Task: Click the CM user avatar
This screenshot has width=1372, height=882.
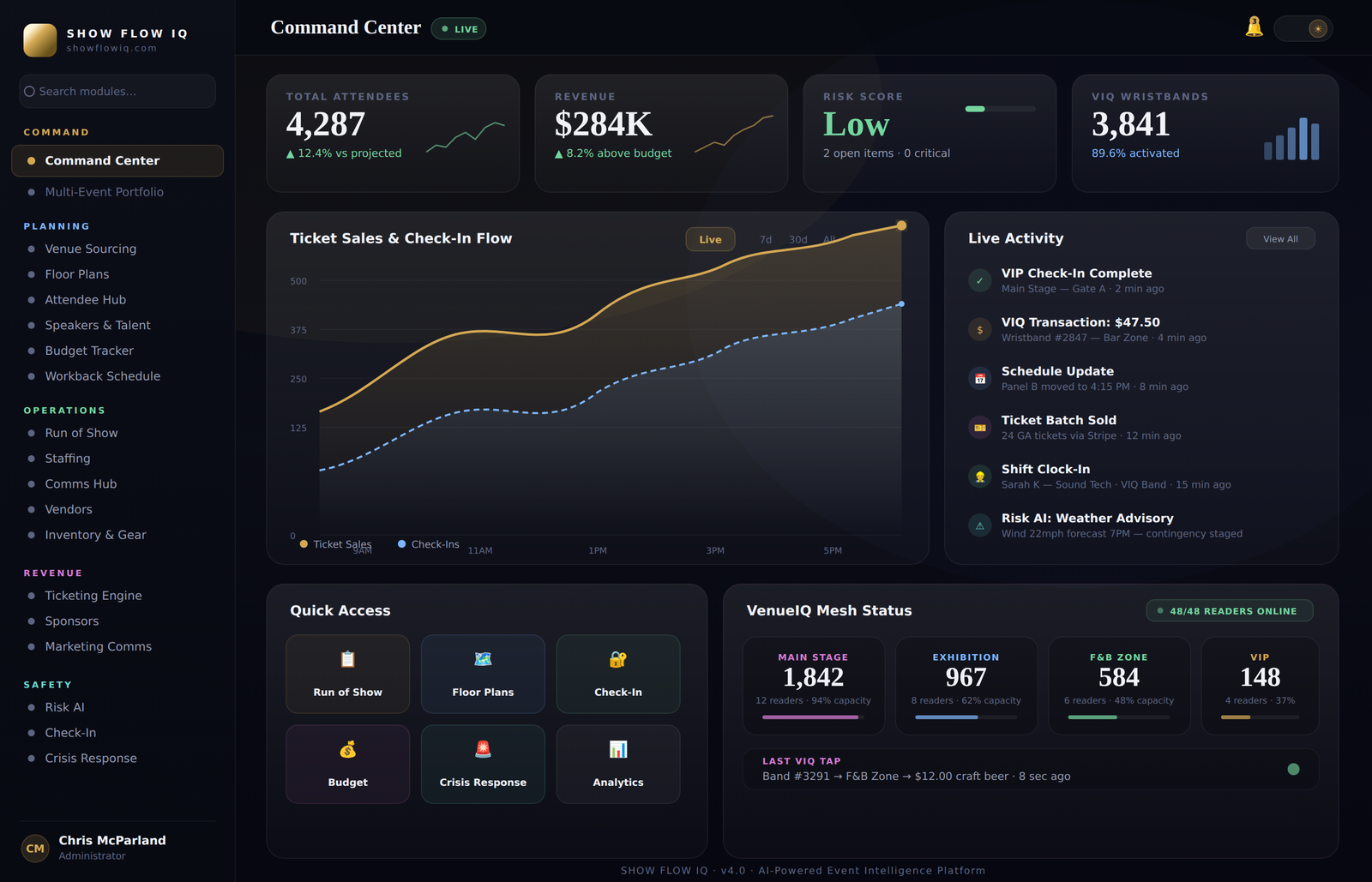Action: pos(35,848)
